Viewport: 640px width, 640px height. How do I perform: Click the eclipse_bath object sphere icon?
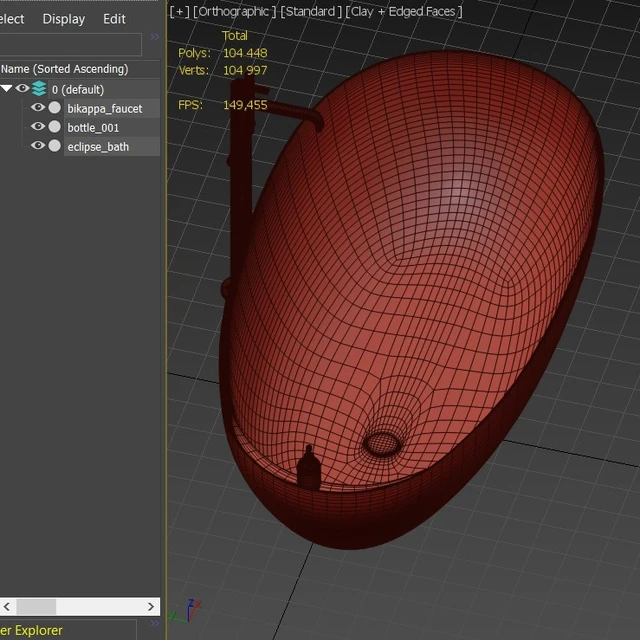point(54,146)
